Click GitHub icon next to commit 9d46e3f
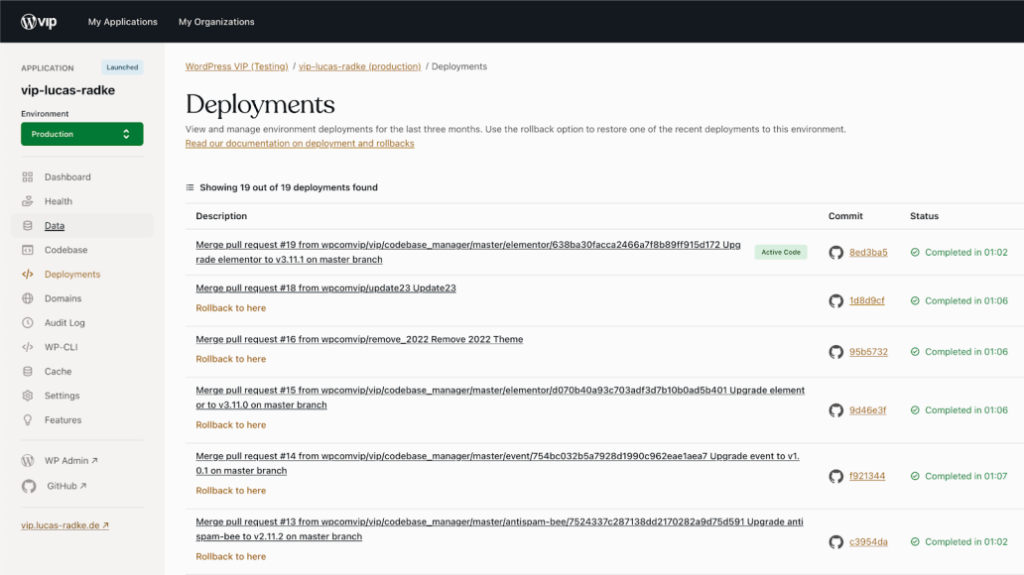Screen dimensions: 1024x575 [x=836, y=410]
